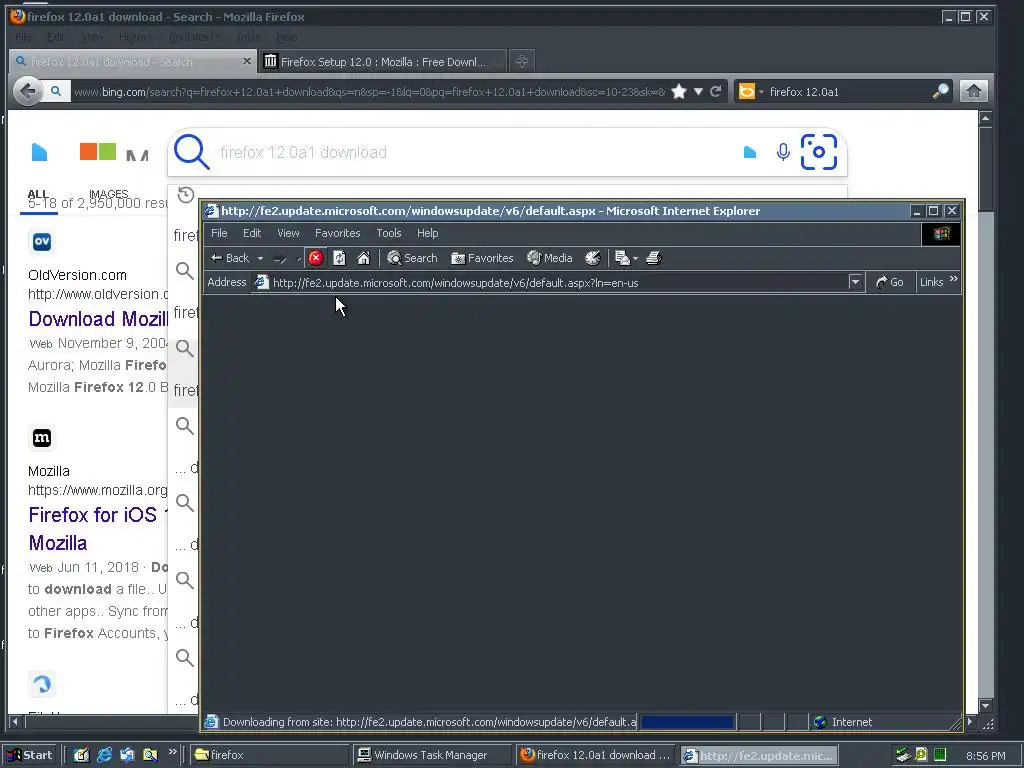This screenshot has width=1024, height=768.
Task: Open the Favorites pane from IE toolbar
Action: point(483,258)
